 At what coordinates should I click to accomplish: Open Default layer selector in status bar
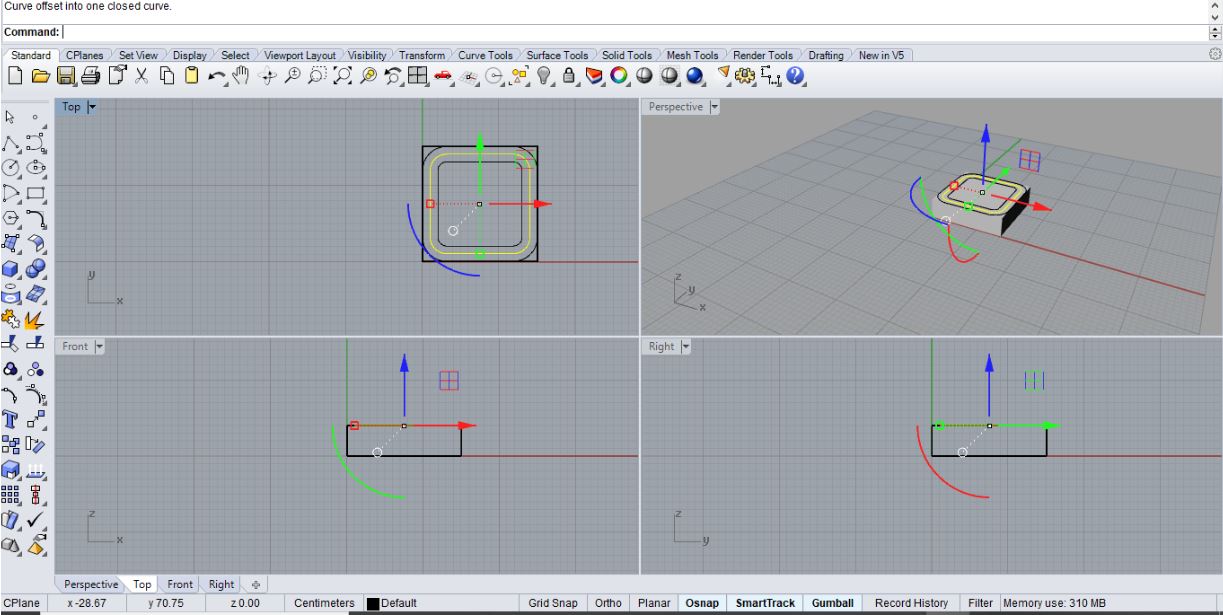[x=441, y=603]
